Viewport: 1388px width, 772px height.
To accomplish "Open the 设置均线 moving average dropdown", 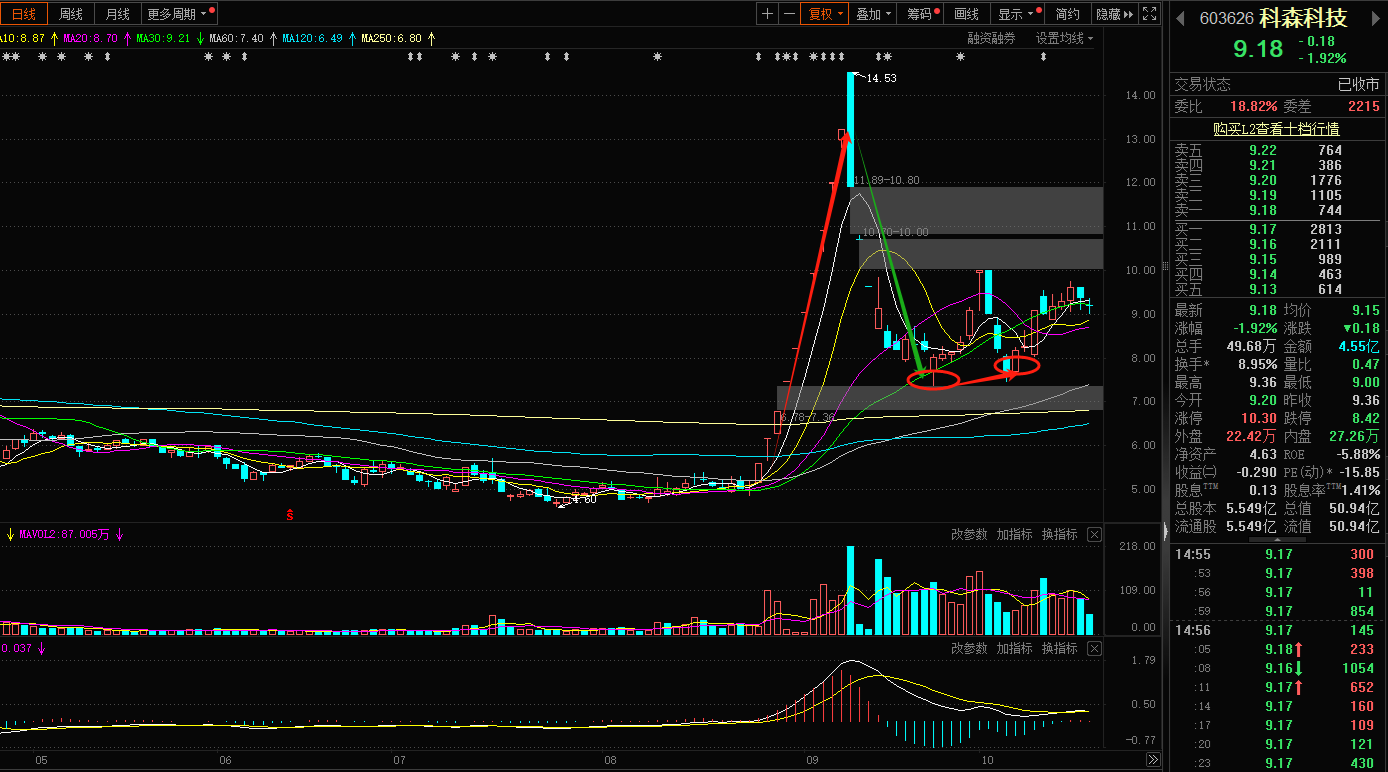I will pos(1064,38).
